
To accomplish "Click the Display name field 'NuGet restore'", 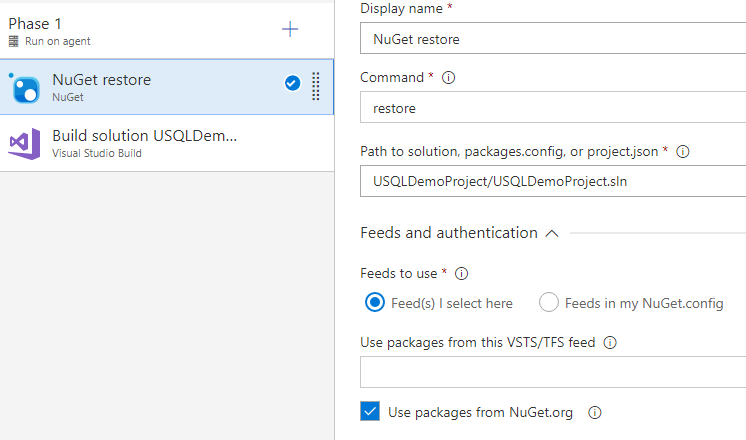I will (553, 38).
